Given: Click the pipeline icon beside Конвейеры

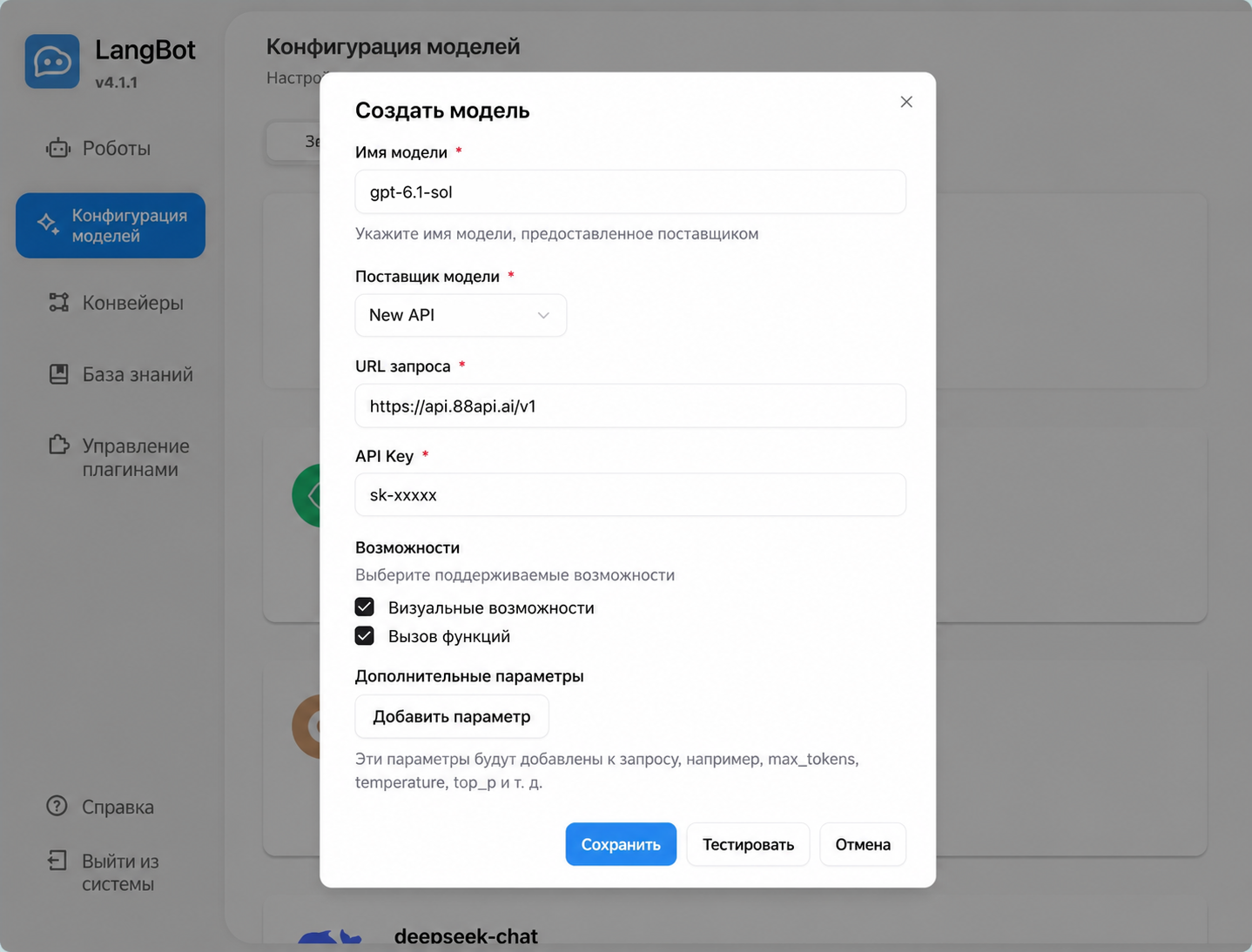Looking at the screenshot, I should (58, 303).
